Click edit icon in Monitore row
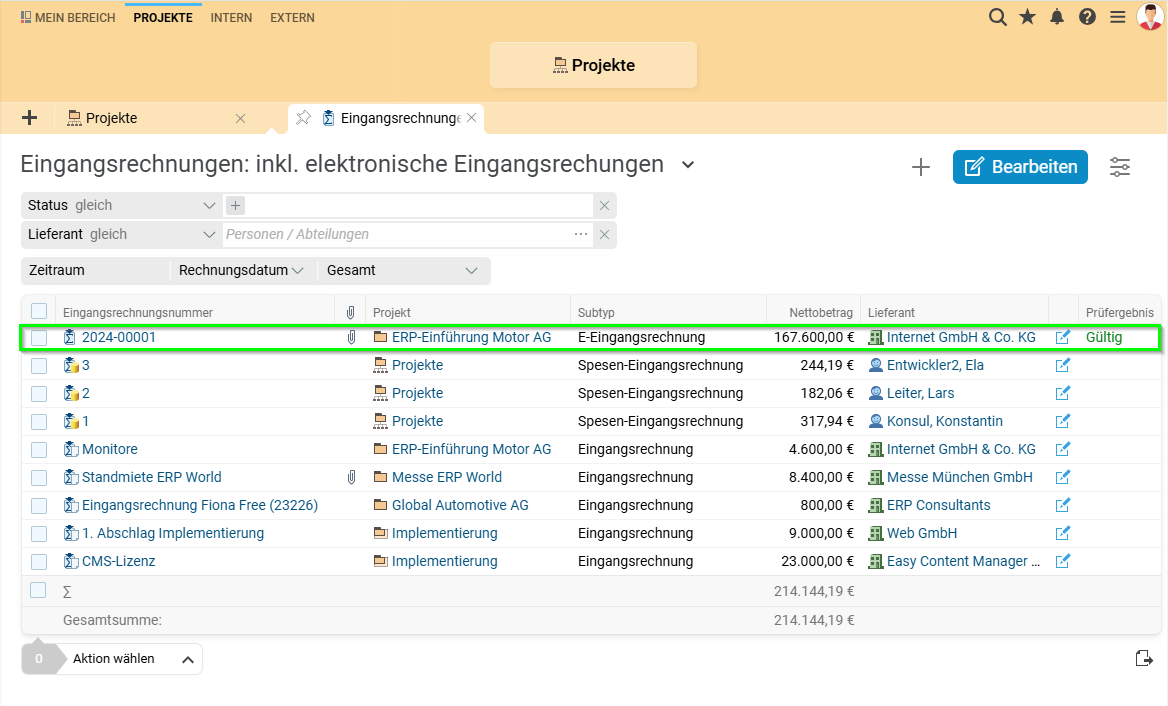Image resolution: width=1168 pixels, height=706 pixels. [1063, 449]
